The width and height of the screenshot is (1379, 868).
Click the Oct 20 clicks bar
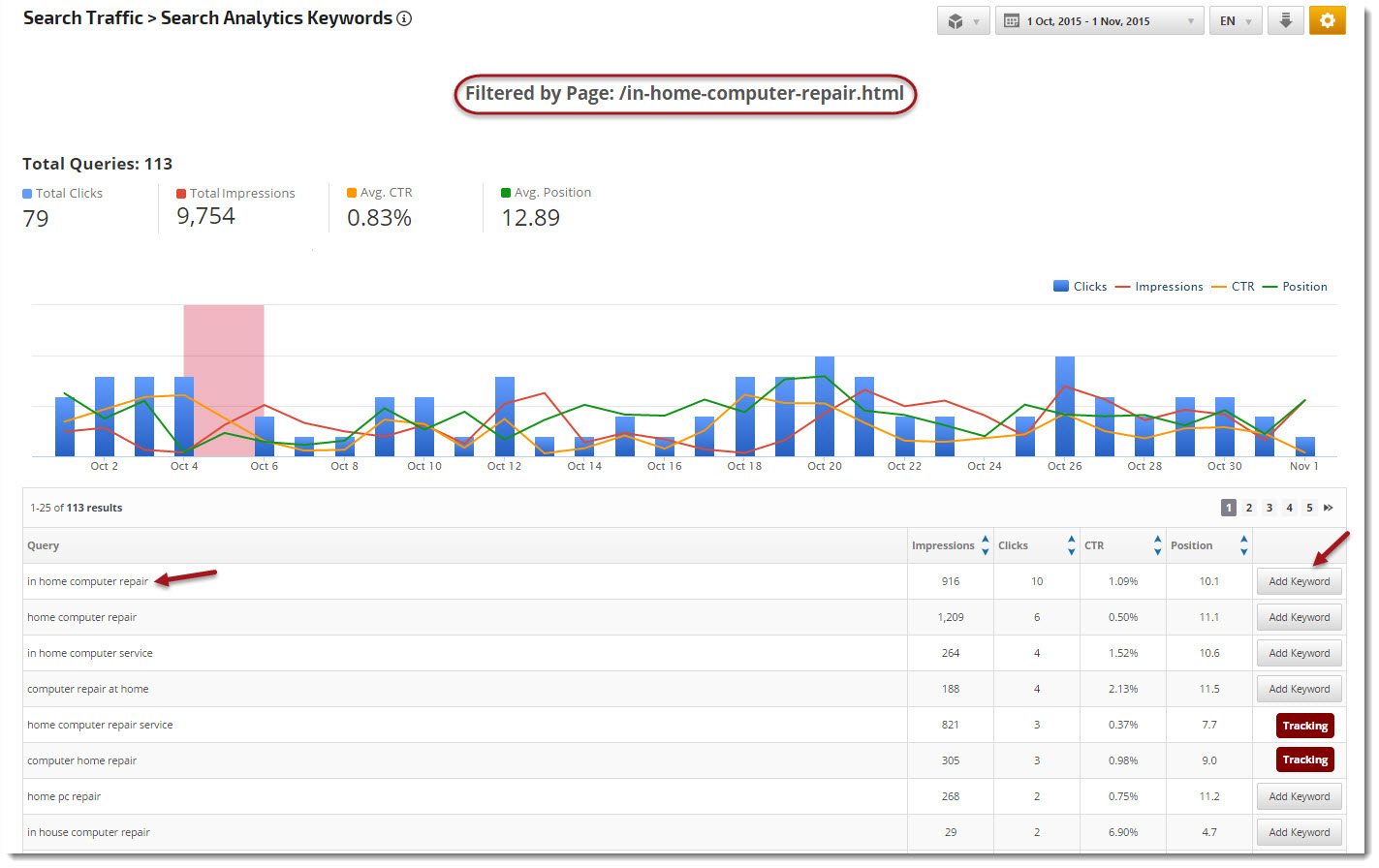(x=825, y=407)
